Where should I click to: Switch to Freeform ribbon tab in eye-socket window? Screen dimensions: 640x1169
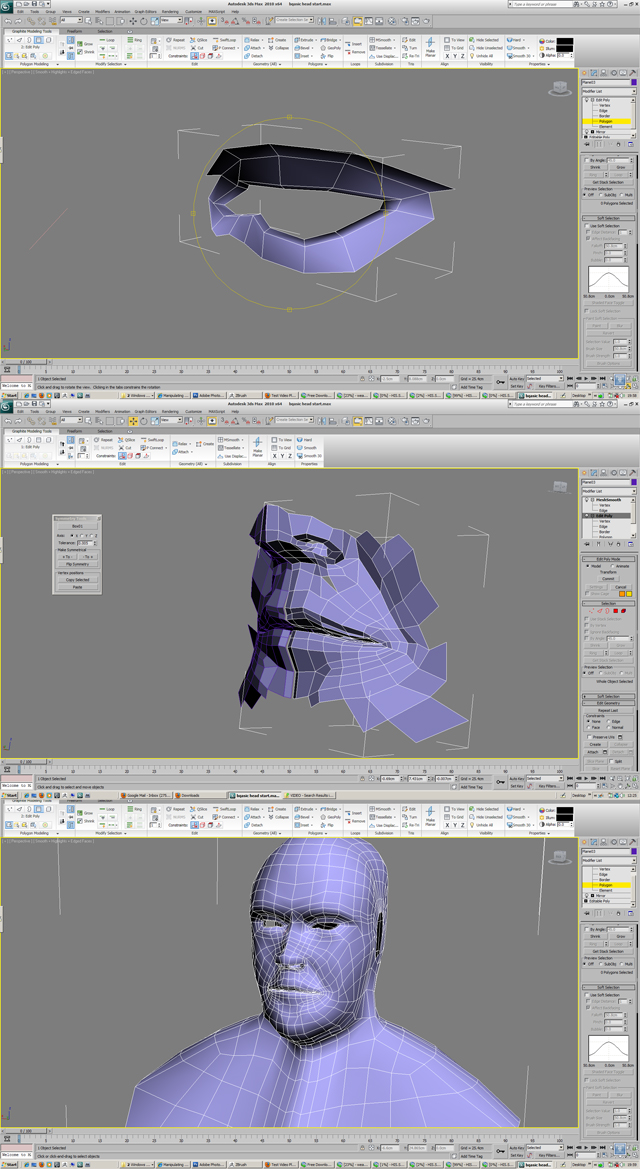click(x=75, y=31)
